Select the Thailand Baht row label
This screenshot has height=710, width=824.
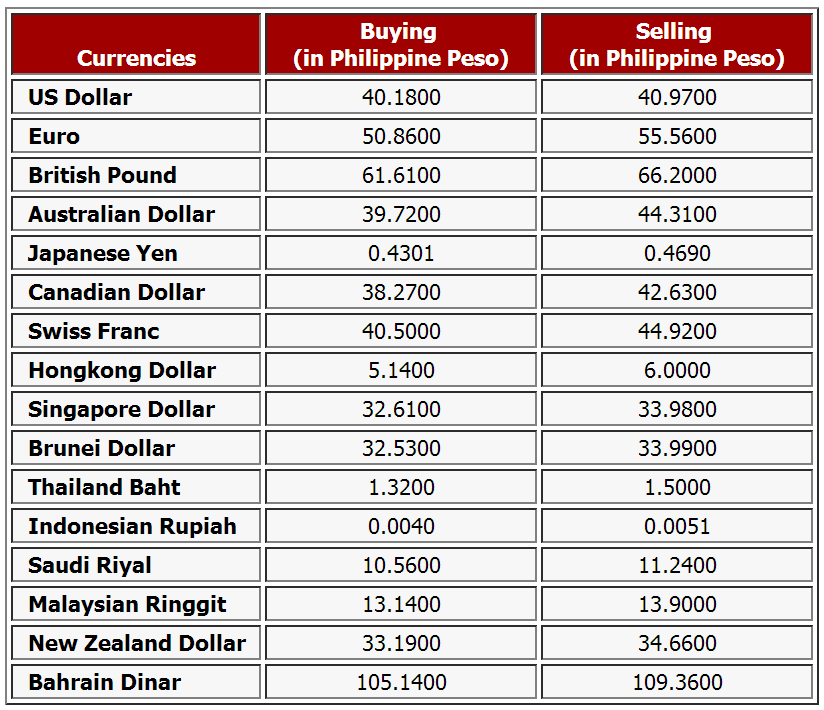coord(104,487)
